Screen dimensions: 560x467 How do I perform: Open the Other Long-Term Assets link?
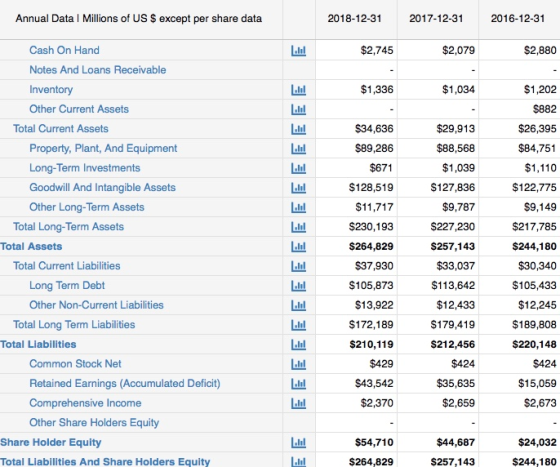(x=87, y=207)
